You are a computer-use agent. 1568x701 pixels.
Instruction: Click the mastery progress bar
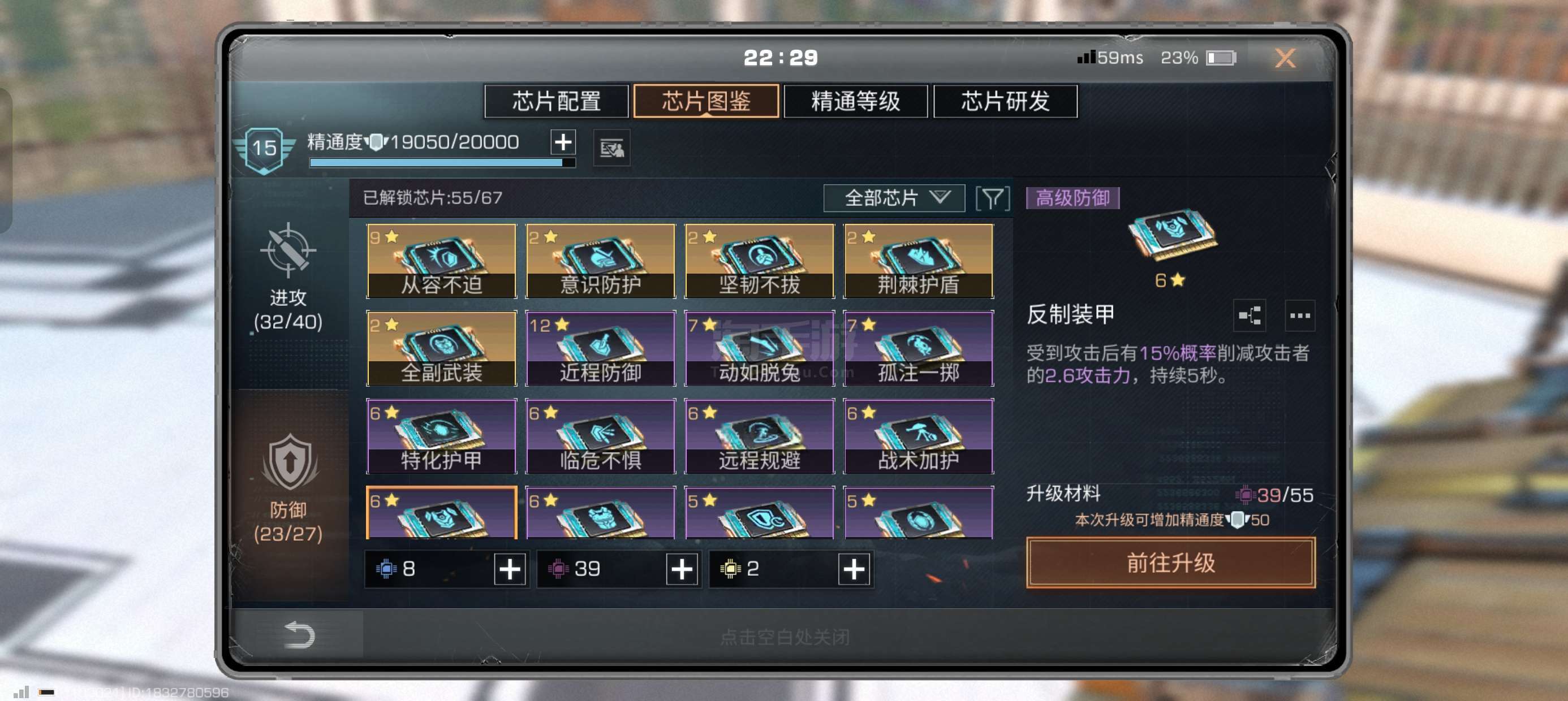pos(442,162)
